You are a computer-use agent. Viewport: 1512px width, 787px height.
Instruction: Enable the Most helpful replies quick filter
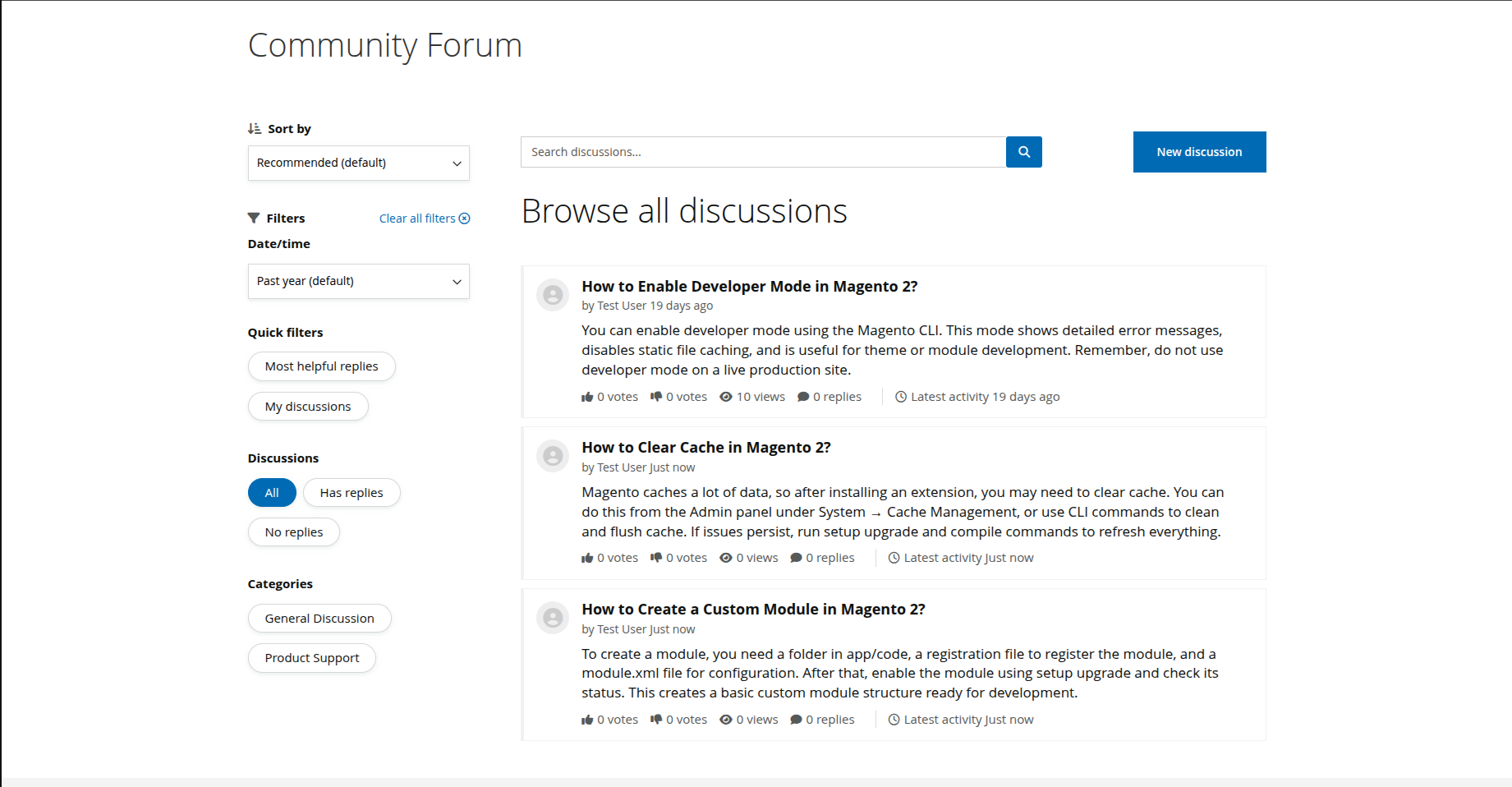321,366
